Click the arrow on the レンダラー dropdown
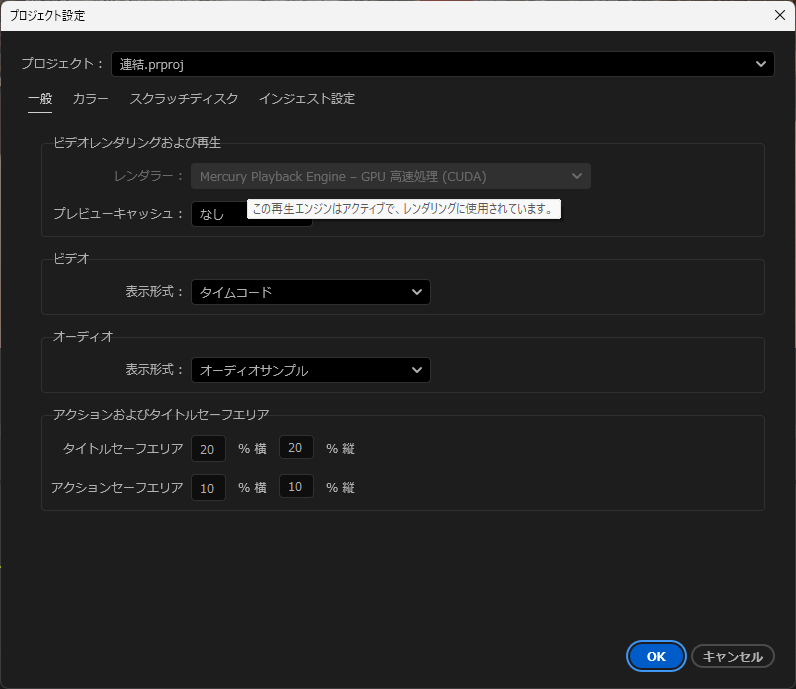Viewport: 796px width, 689px height. [577, 177]
